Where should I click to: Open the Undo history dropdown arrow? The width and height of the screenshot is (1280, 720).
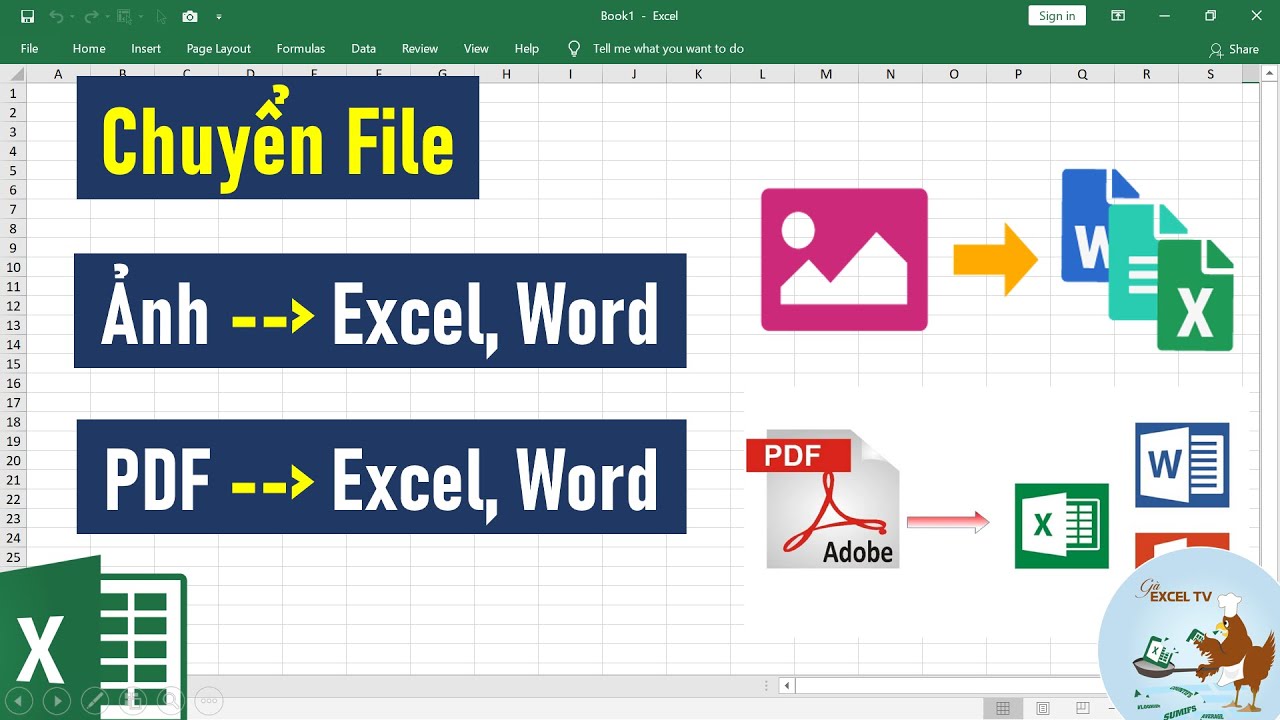[x=72, y=17]
